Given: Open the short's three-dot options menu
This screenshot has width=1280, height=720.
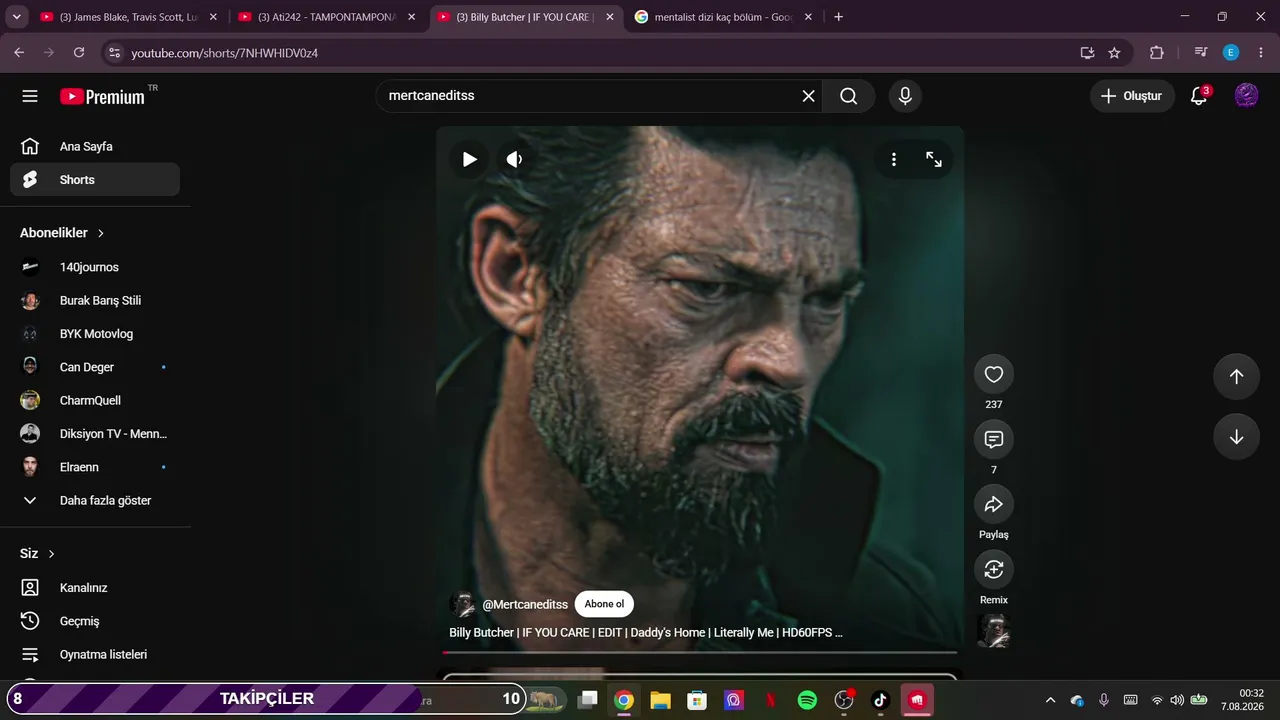Looking at the screenshot, I should (894, 159).
